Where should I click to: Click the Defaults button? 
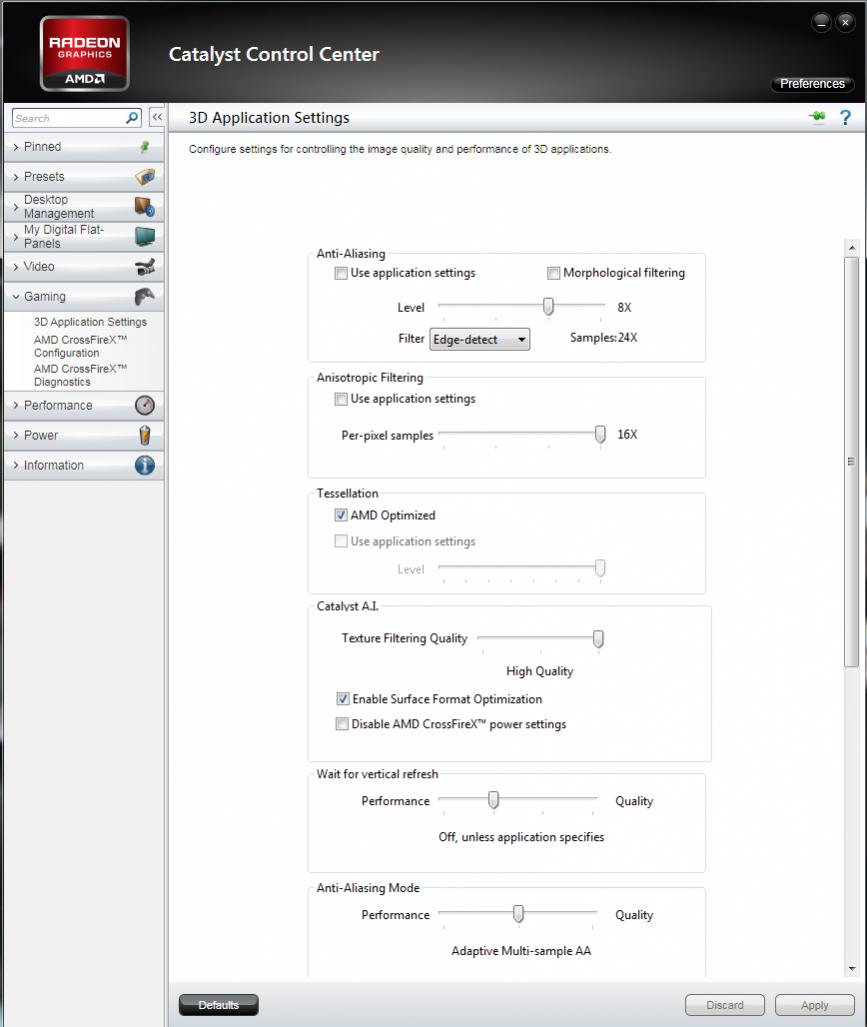219,1005
